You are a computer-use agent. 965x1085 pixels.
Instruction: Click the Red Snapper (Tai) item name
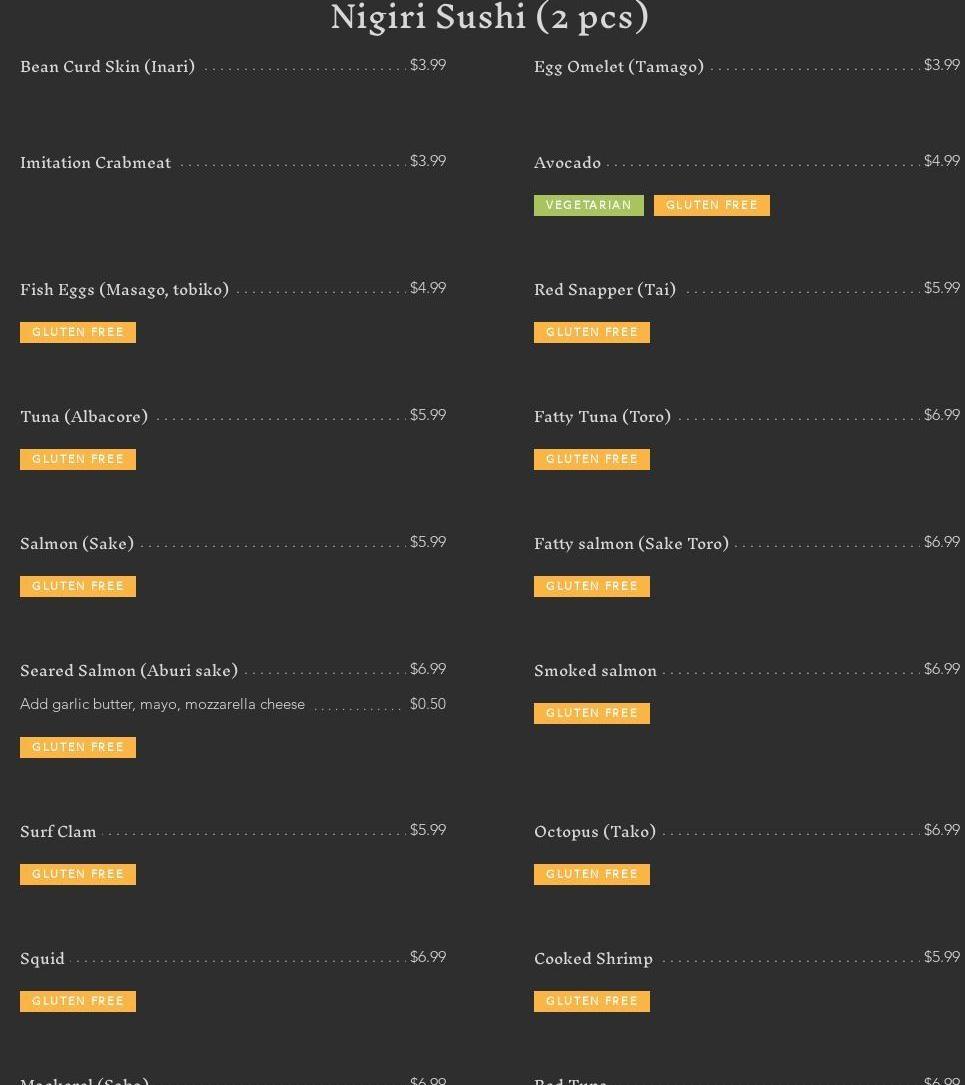click(x=605, y=290)
